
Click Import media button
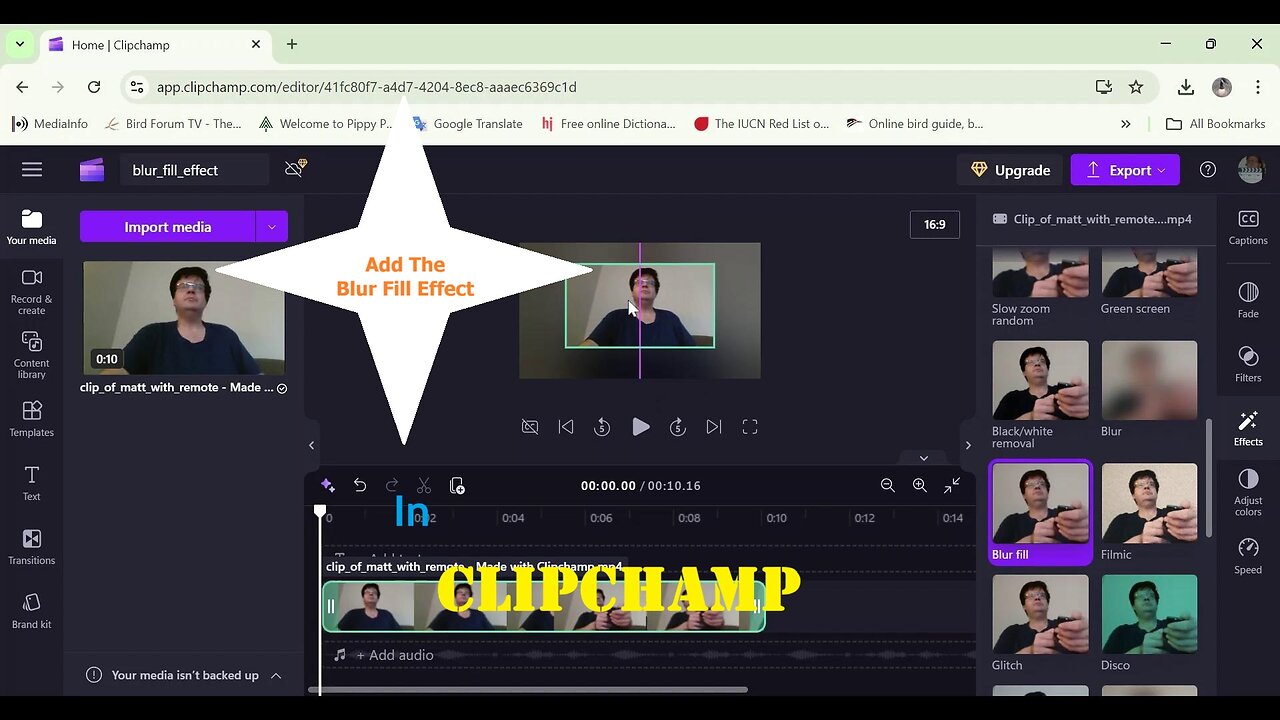[x=167, y=227]
